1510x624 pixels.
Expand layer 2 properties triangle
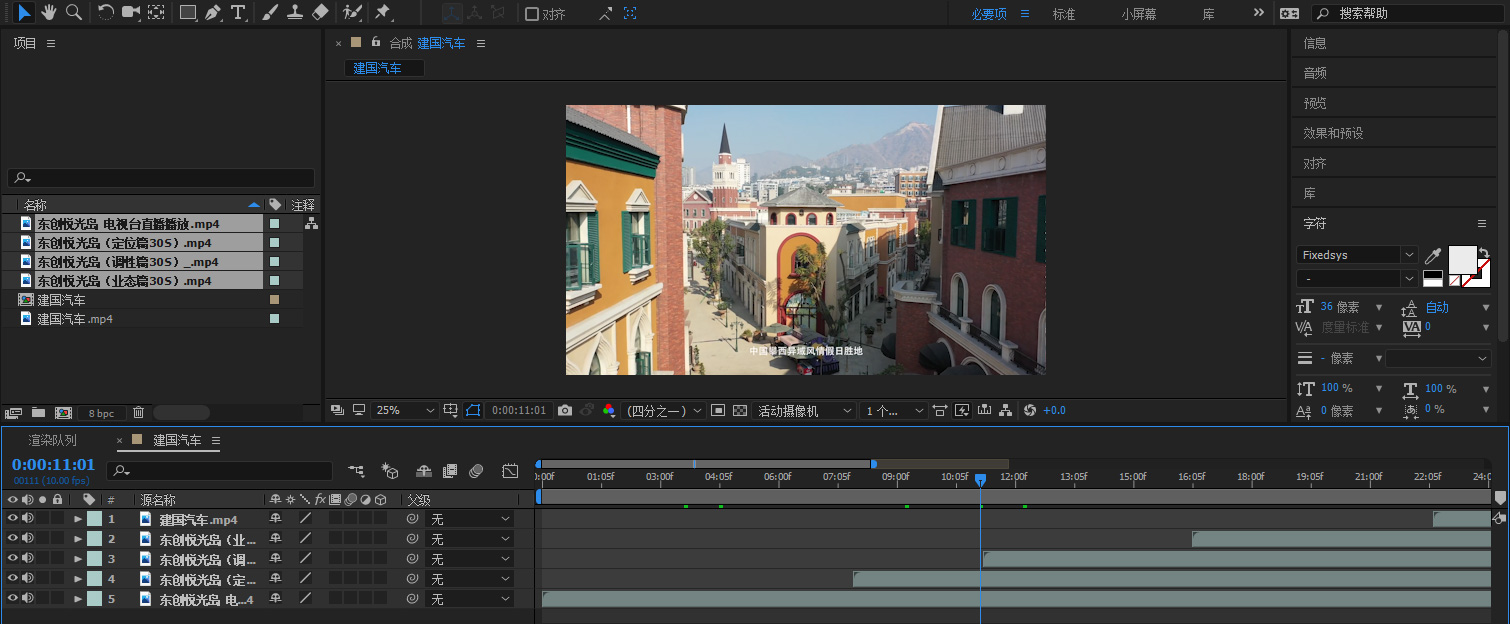[78, 539]
